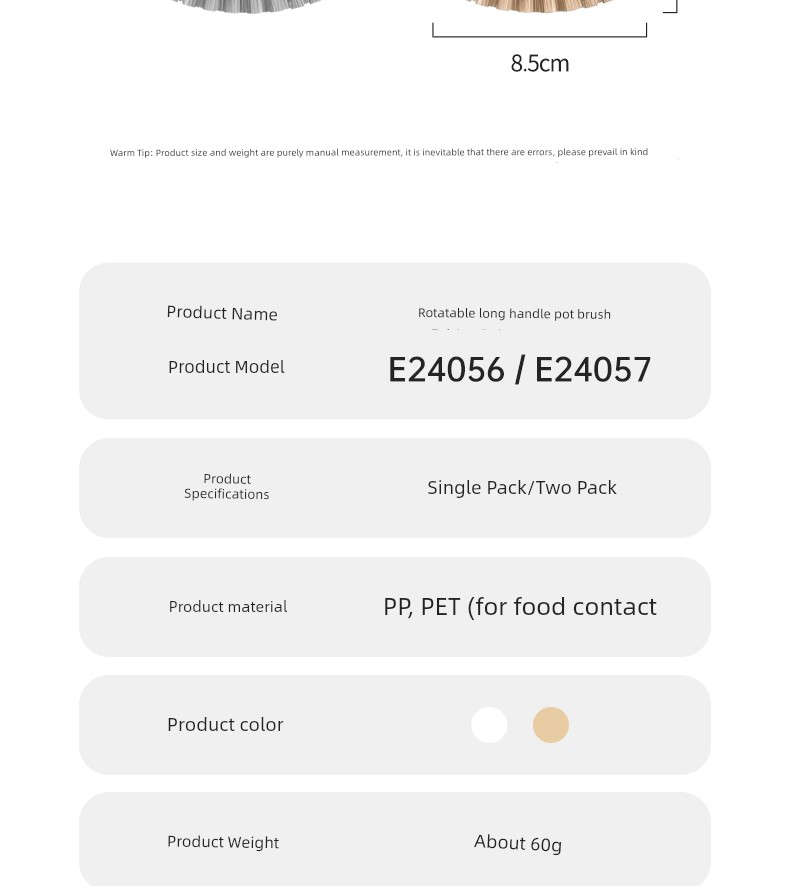This screenshot has width=790, height=886.
Task: Click the Product Weight label
Action: [x=223, y=842]
